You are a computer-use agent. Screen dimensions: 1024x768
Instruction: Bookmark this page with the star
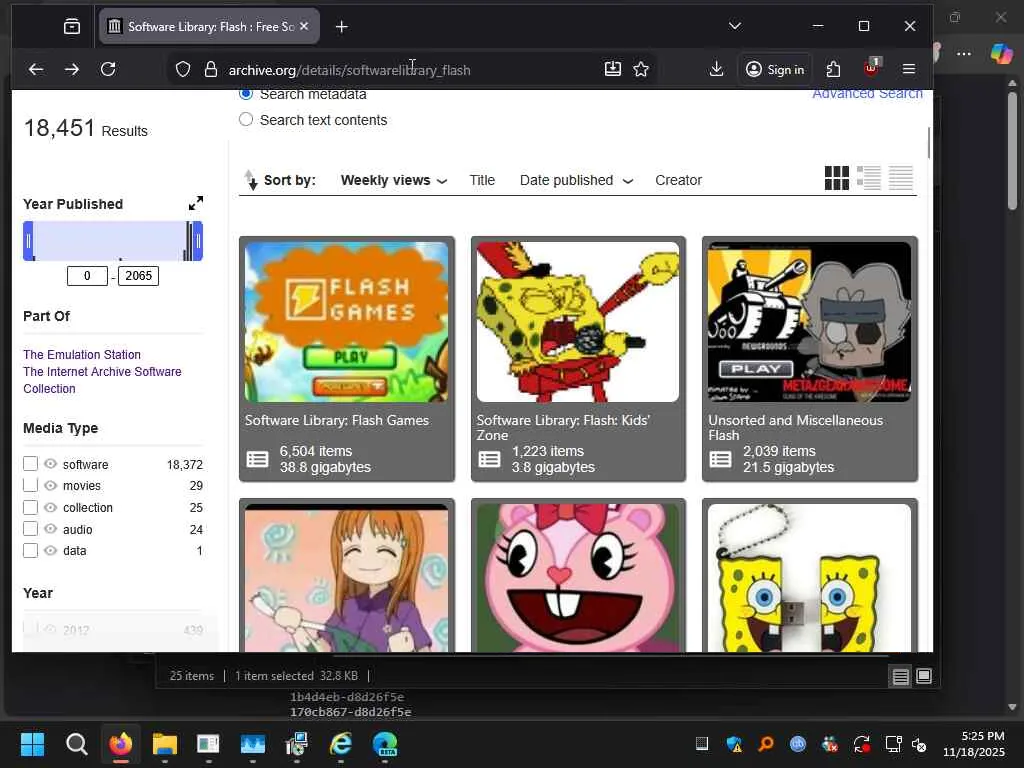[x=641, y=69]
